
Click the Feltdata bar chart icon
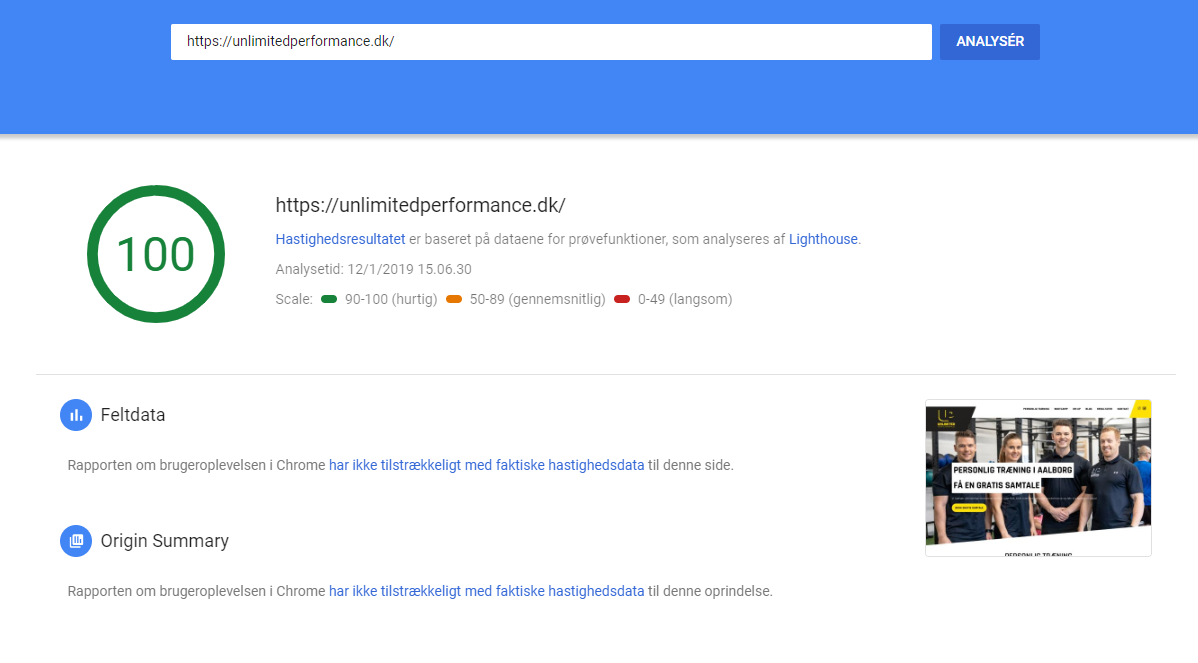pos(76,415)
